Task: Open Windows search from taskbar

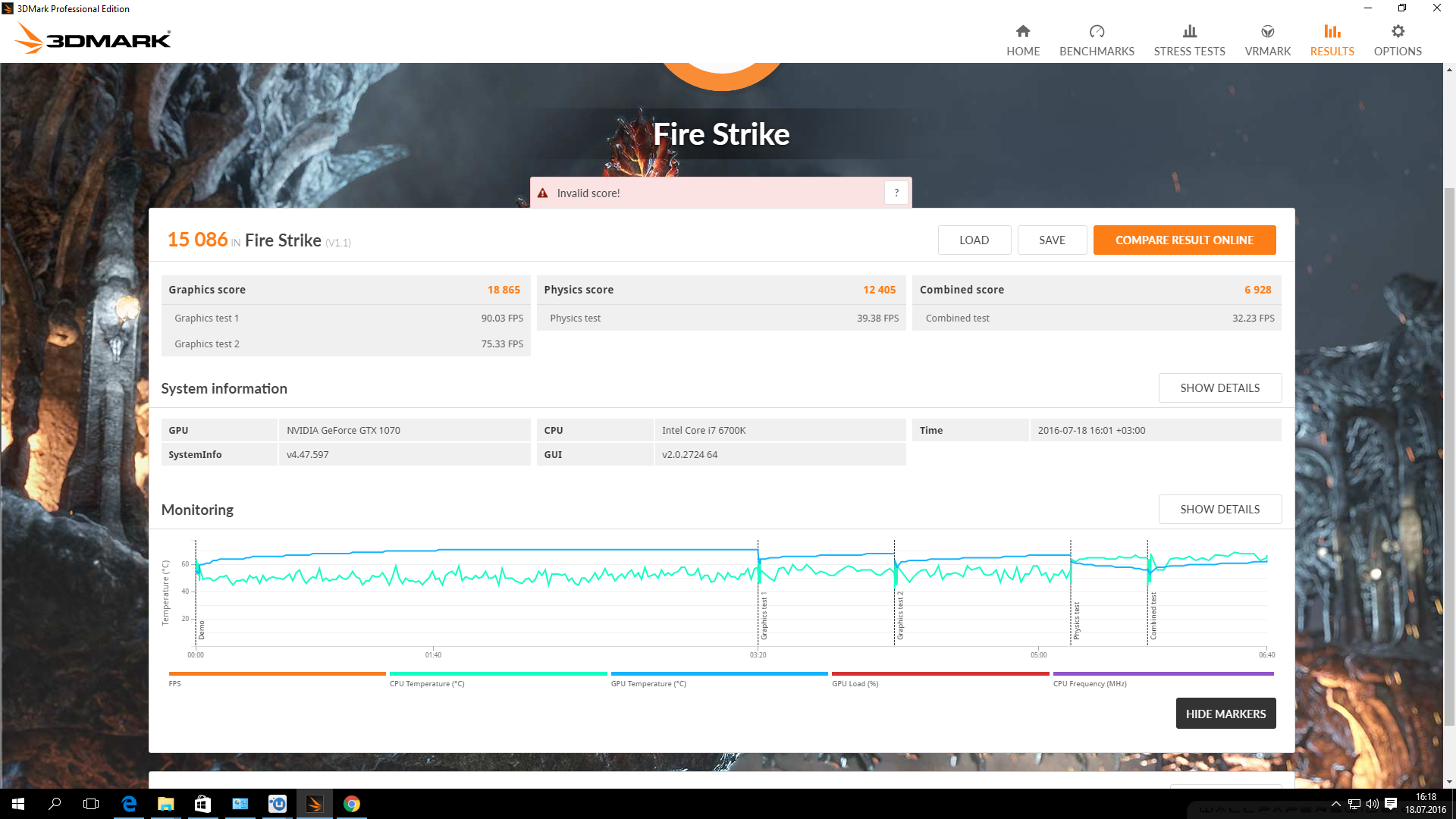Action: [x=55, y=804]
